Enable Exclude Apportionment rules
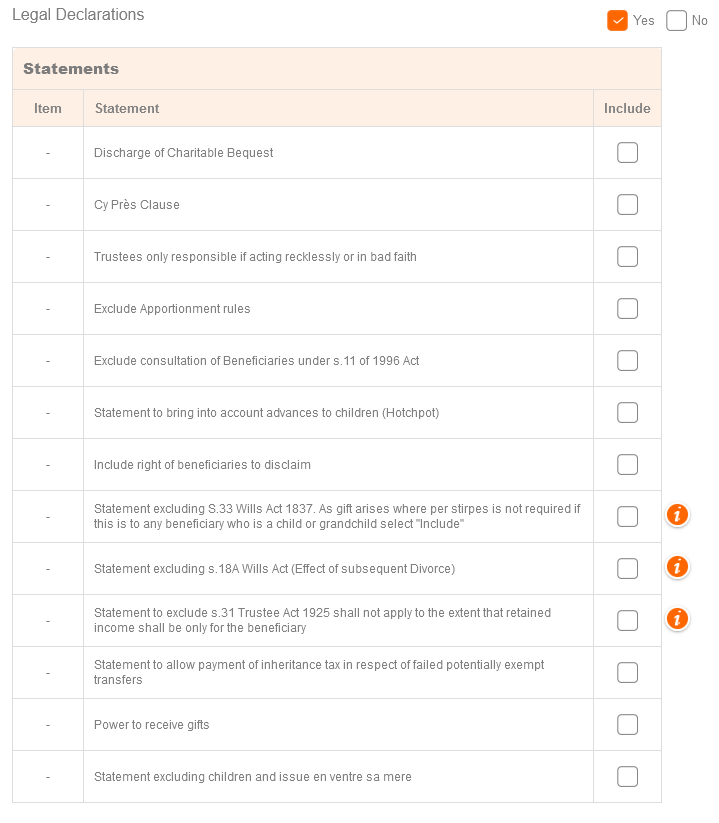The width and height of the screenshot is (719, 823). 627,309
